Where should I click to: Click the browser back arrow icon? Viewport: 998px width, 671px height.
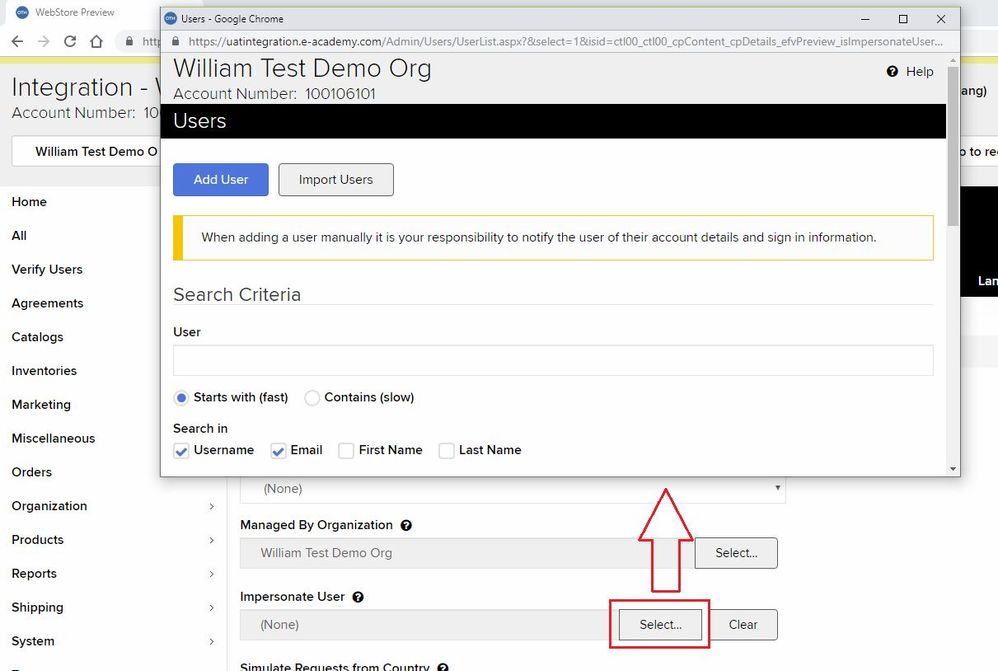point(17,41)
